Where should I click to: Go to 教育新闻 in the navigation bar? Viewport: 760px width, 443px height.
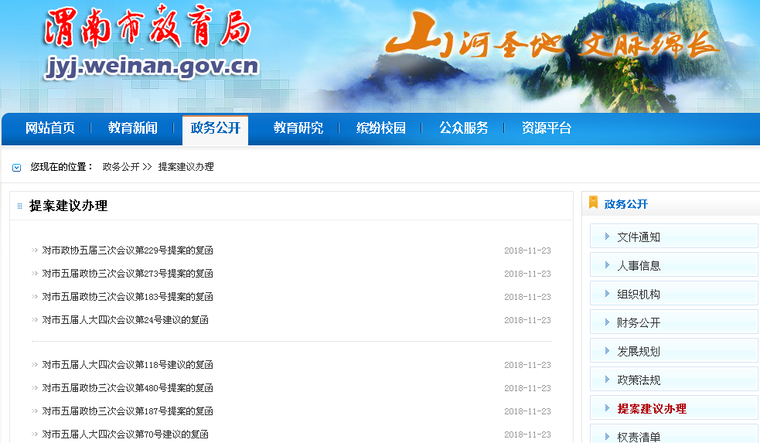click(x=132, y=128)
